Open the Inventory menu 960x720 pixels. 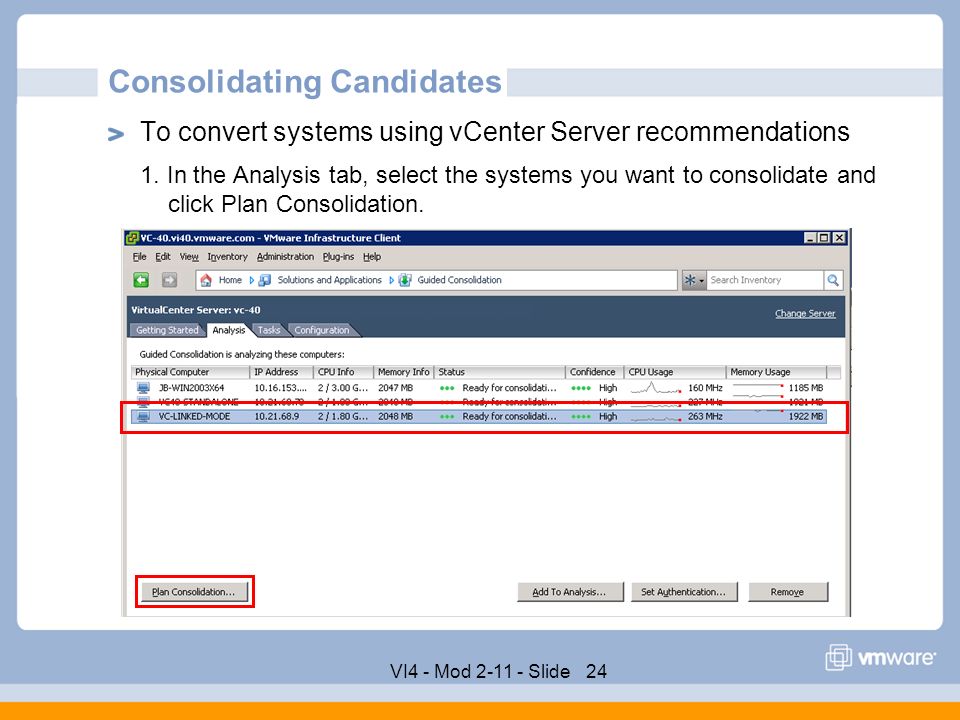click(227, 257)
